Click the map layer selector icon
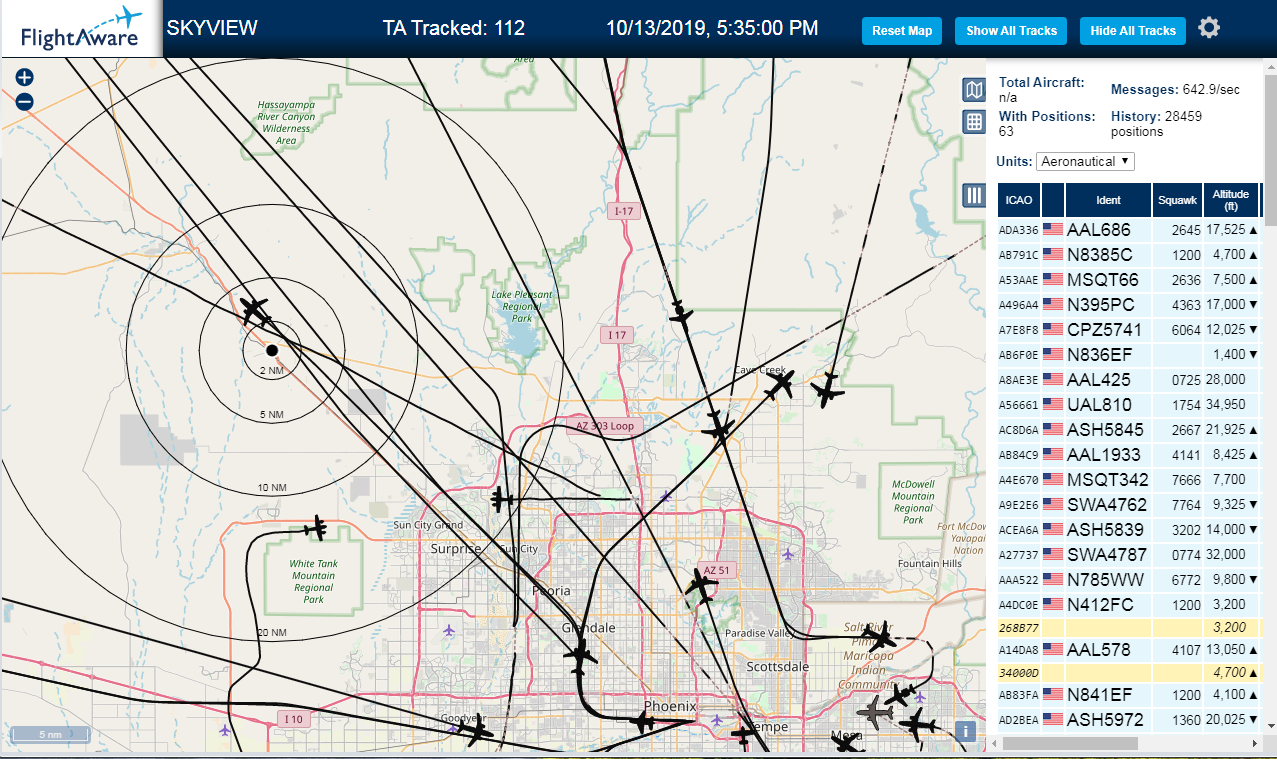This screenshot has width=1277, height=759. (974, 90)
